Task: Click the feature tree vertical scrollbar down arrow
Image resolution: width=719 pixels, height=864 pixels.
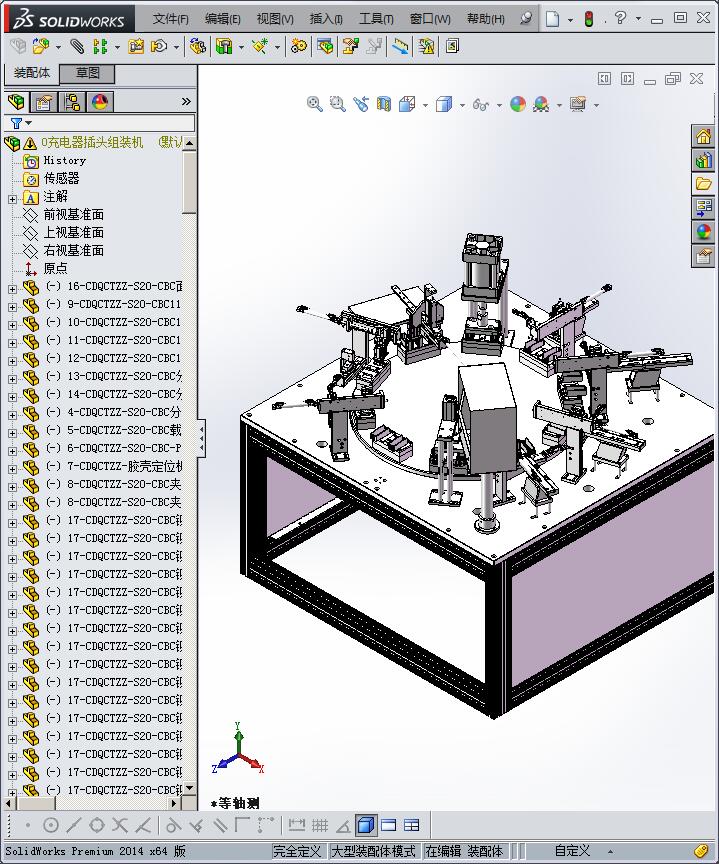Action: [190, 789]
